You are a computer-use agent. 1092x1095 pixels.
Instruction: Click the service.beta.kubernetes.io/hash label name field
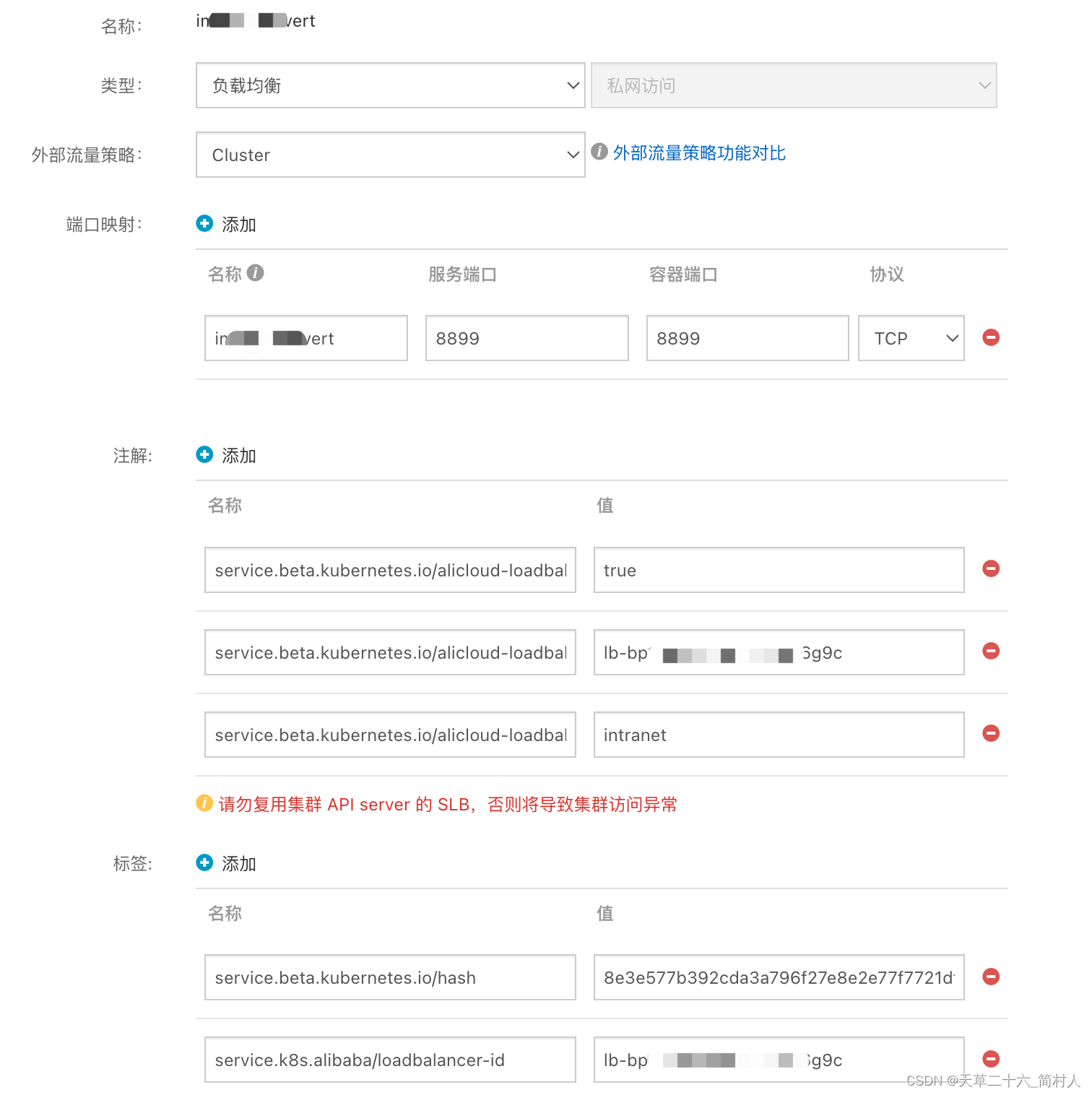point(391,977)
